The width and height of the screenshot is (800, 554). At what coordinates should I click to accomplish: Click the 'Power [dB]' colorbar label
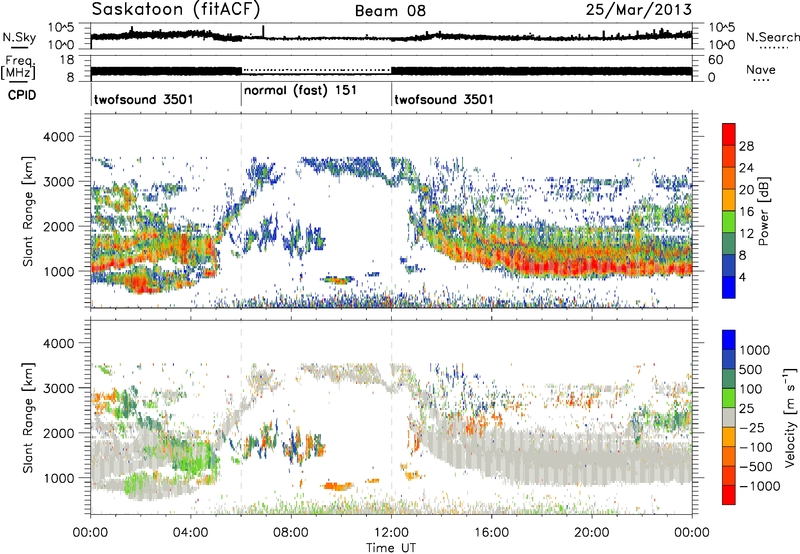763,211
